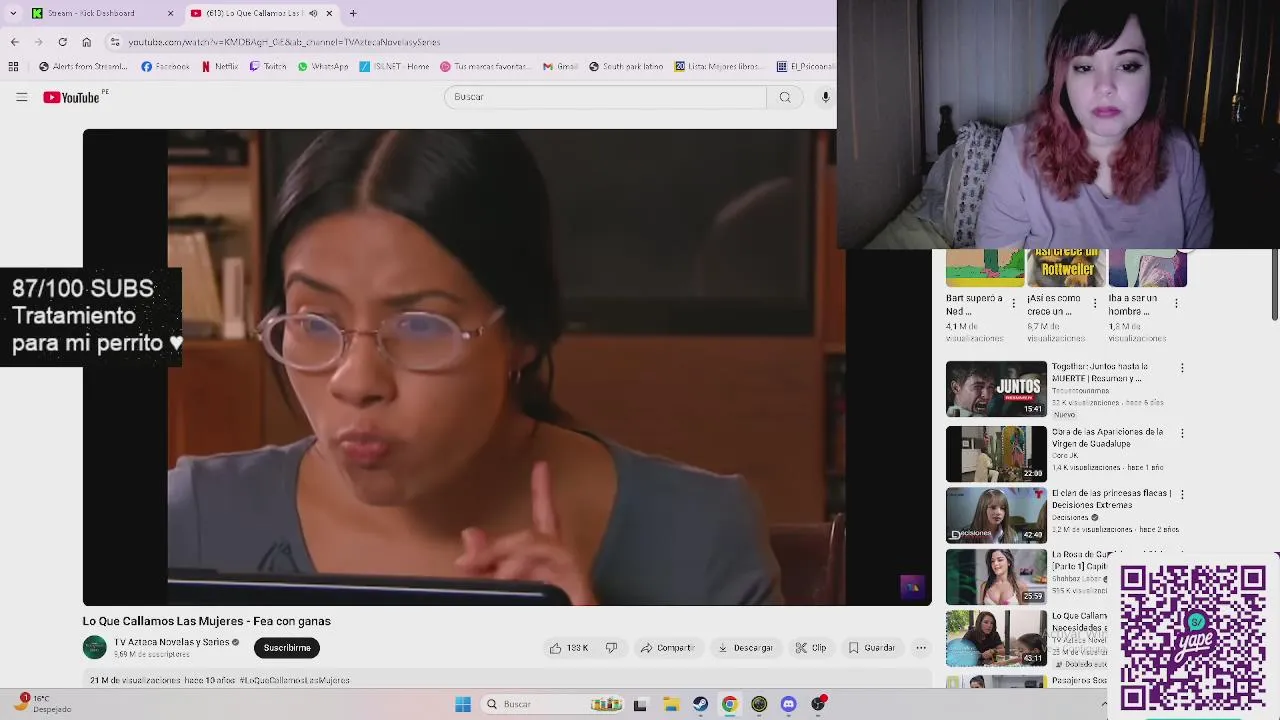Download the video with Descargar button

click(x=746, y=648)
